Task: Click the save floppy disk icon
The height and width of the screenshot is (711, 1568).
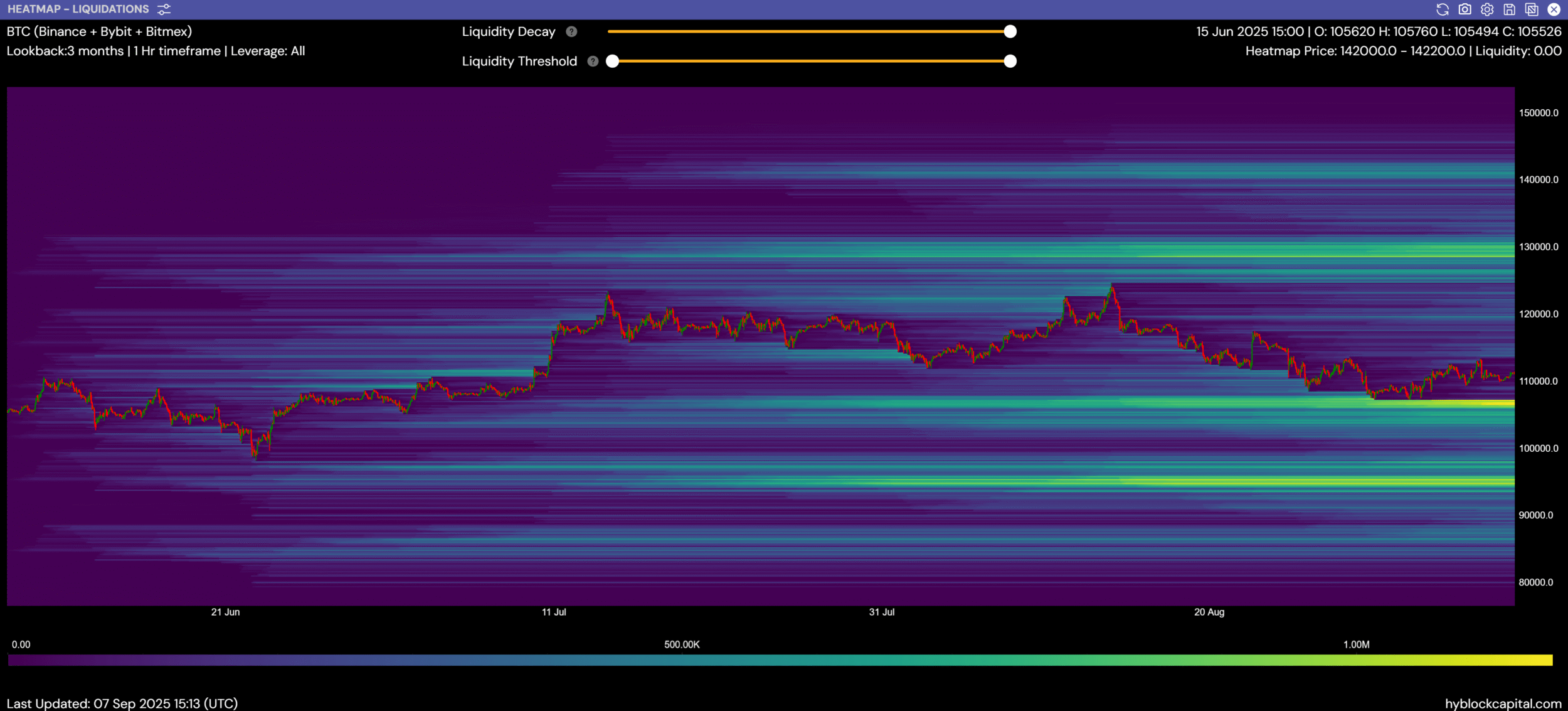Action: [x=1510, y=9]
